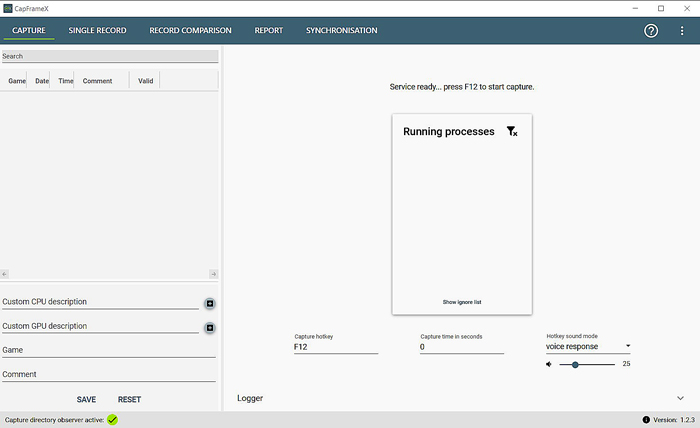Sort by the Comment column header
Screen dimensions: 700x428
point(97,81)
